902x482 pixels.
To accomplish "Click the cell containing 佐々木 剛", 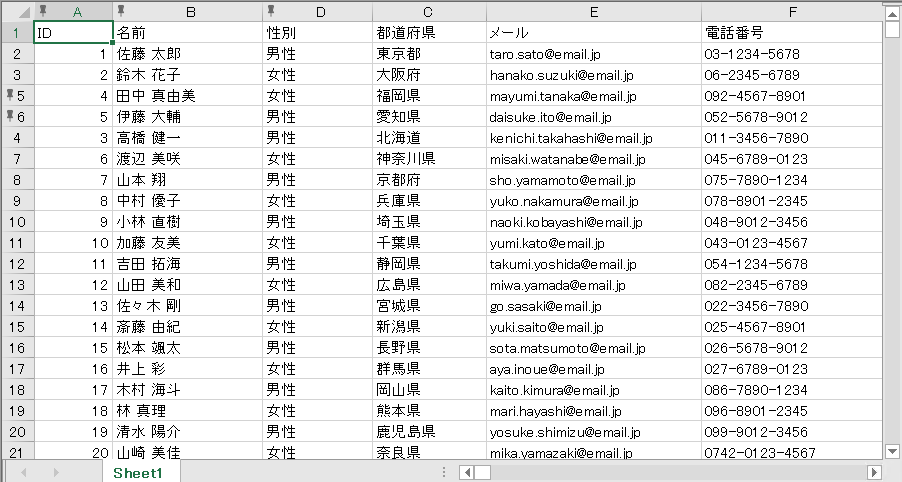I will (x=188, y=305).
